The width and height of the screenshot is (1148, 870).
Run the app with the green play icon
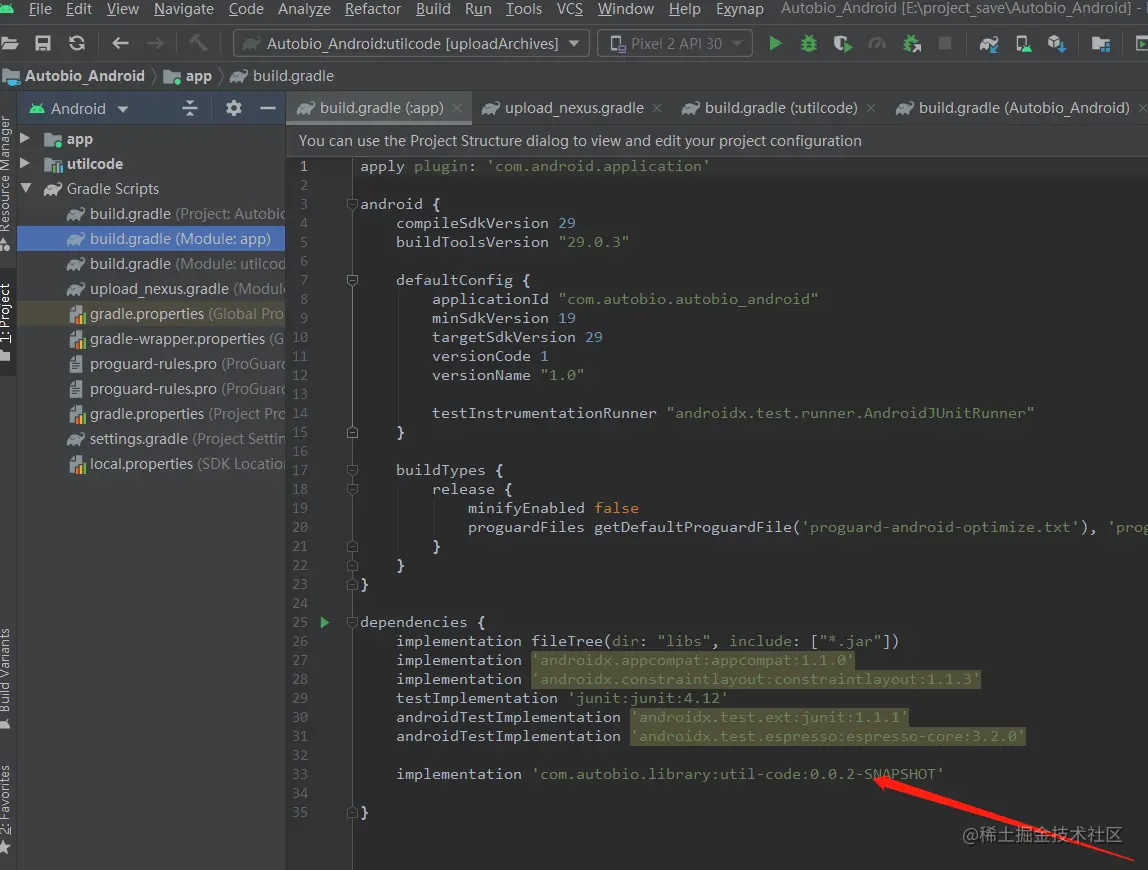775,44
